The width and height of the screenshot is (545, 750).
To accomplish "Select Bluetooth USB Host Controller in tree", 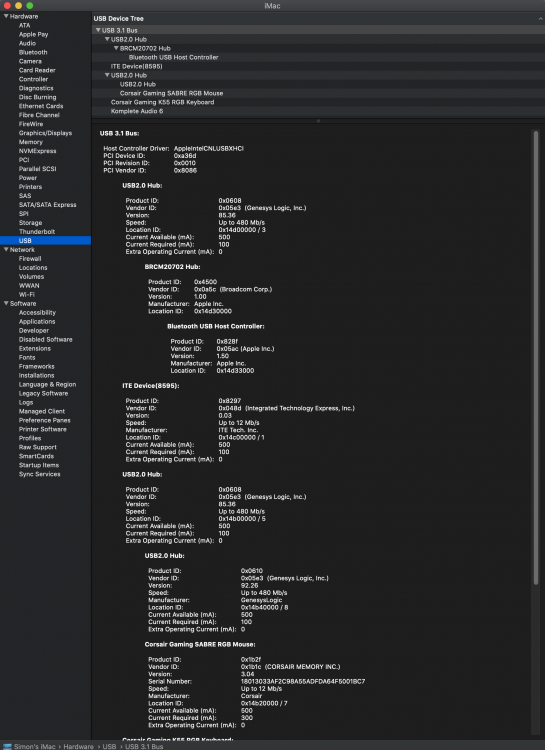I will point(174,57).
